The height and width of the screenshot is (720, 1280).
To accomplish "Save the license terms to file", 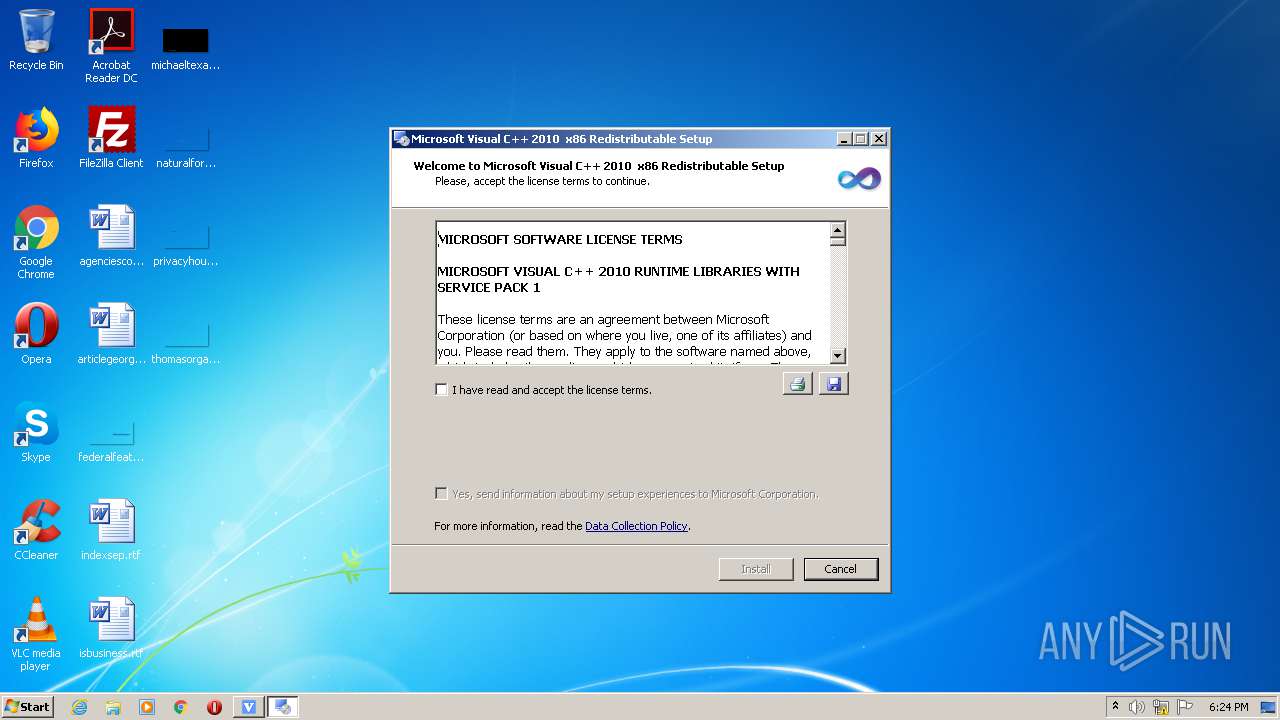I will 834,384.
